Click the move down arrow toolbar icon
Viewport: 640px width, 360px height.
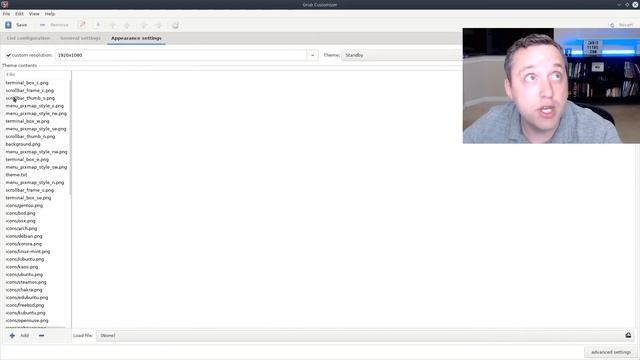pyautogui.click(x=127, y=25)
